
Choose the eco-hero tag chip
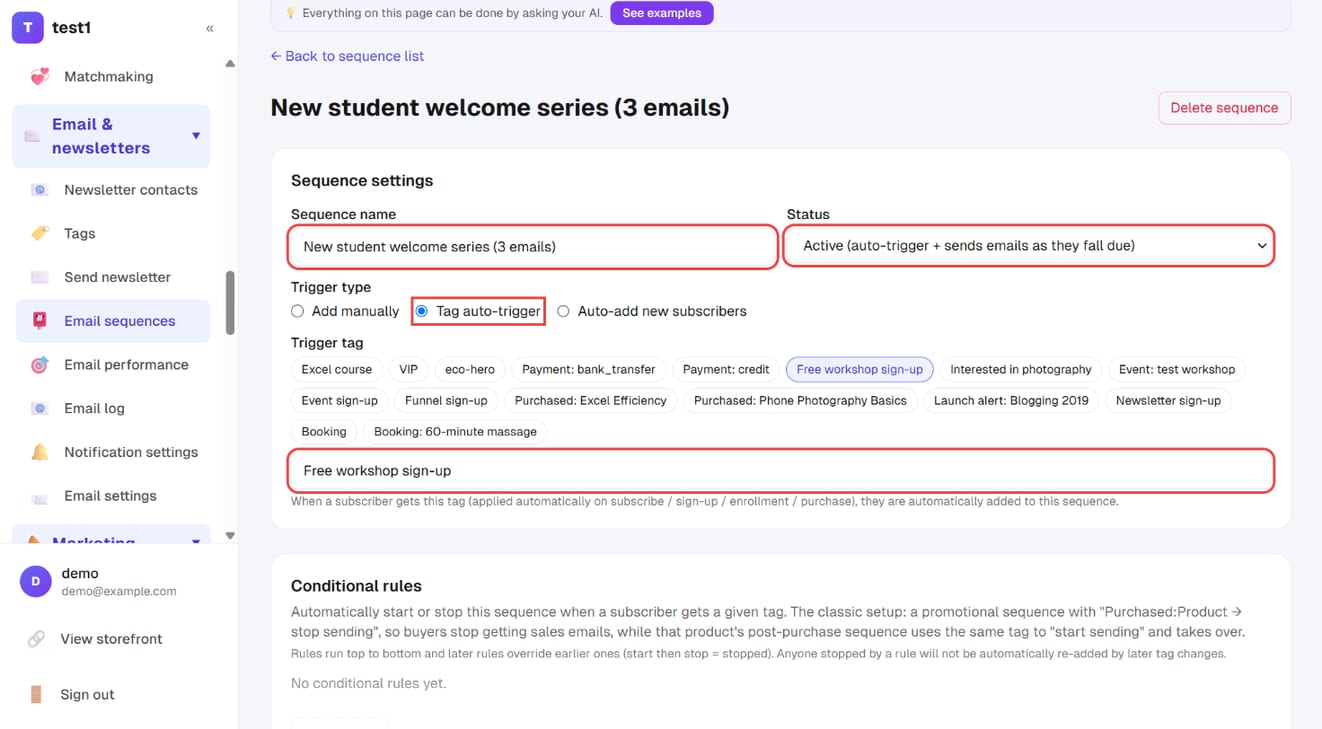470,369
